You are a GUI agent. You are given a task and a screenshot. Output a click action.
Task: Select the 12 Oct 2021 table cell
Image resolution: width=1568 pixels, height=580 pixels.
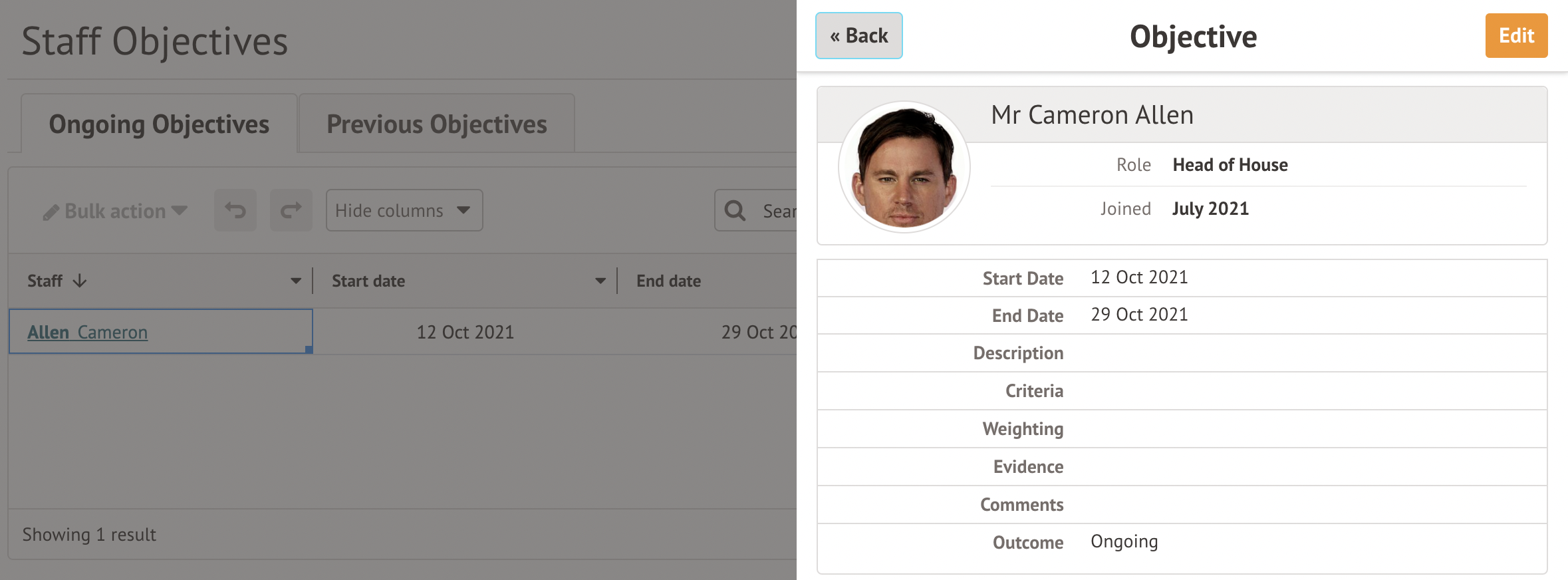point(465,332)
